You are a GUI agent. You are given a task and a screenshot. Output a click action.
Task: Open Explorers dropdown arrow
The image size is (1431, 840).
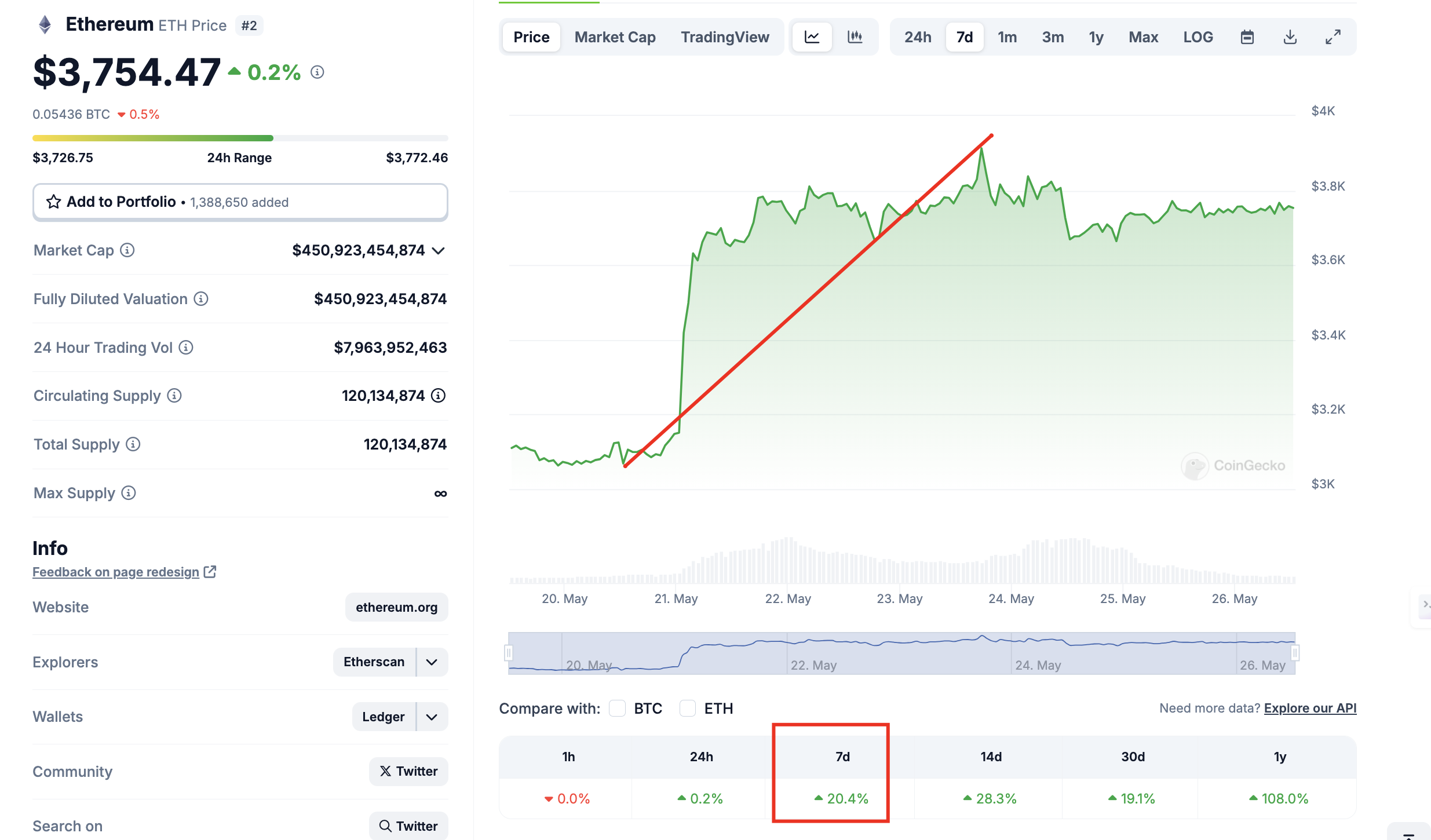coord(432,662)
